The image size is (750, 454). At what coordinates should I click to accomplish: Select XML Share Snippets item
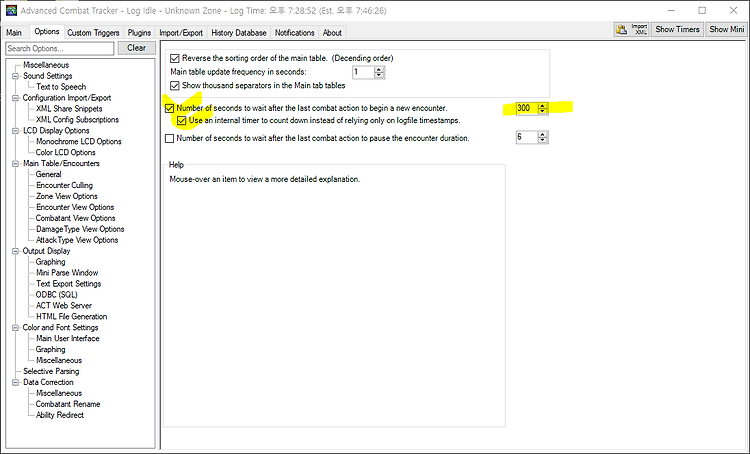coord(69,109)
